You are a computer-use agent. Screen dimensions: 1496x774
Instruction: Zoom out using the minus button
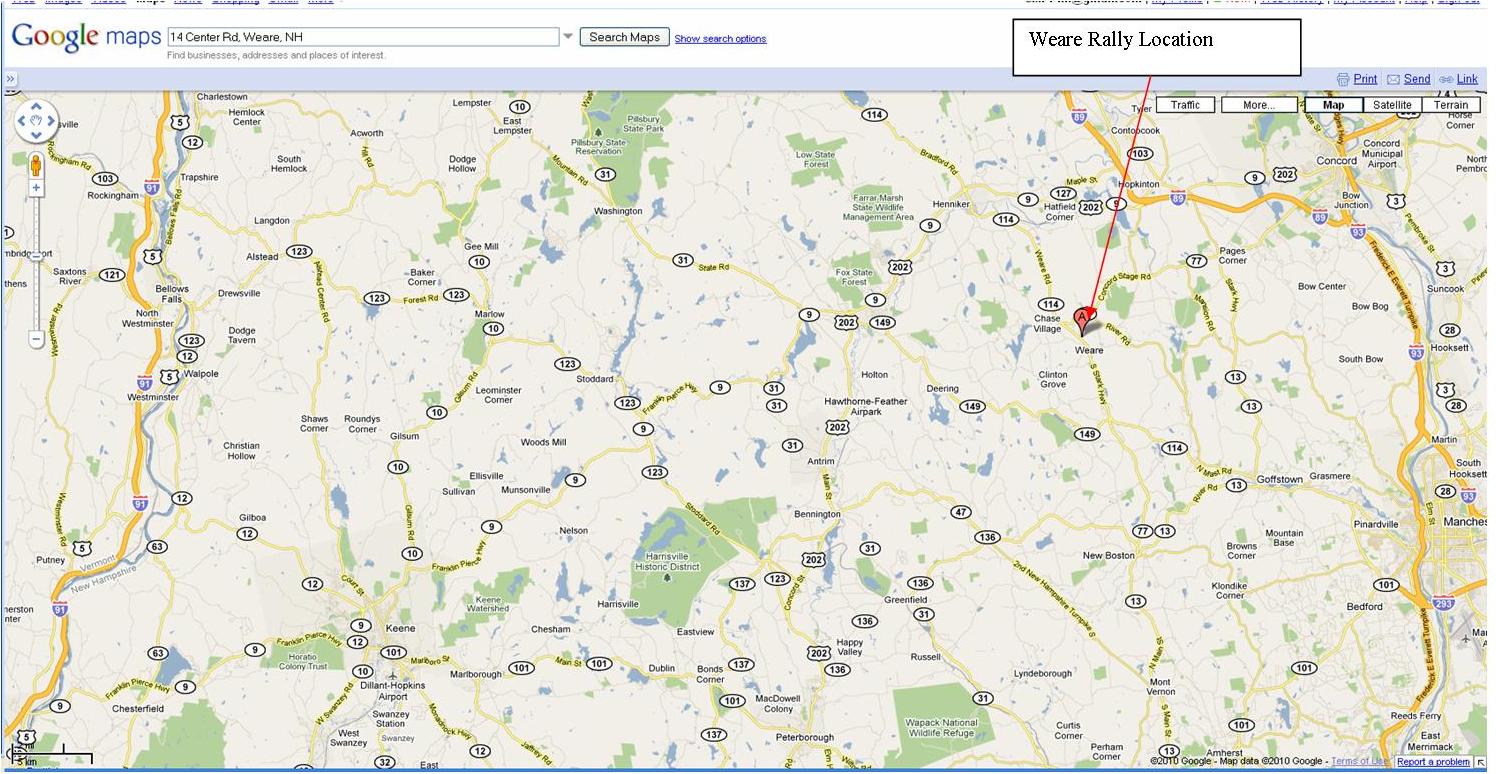click(x=37, y=339)
